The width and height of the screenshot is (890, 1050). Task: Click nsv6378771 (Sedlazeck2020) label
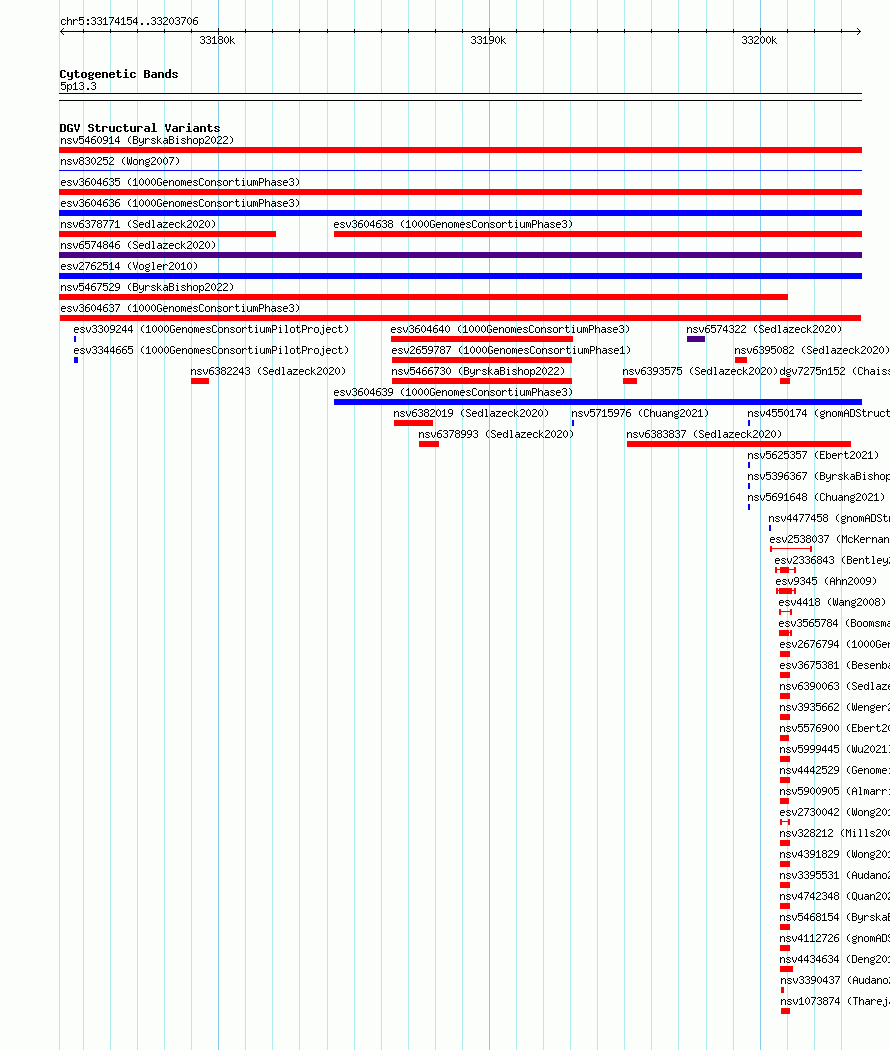(138, 224)
